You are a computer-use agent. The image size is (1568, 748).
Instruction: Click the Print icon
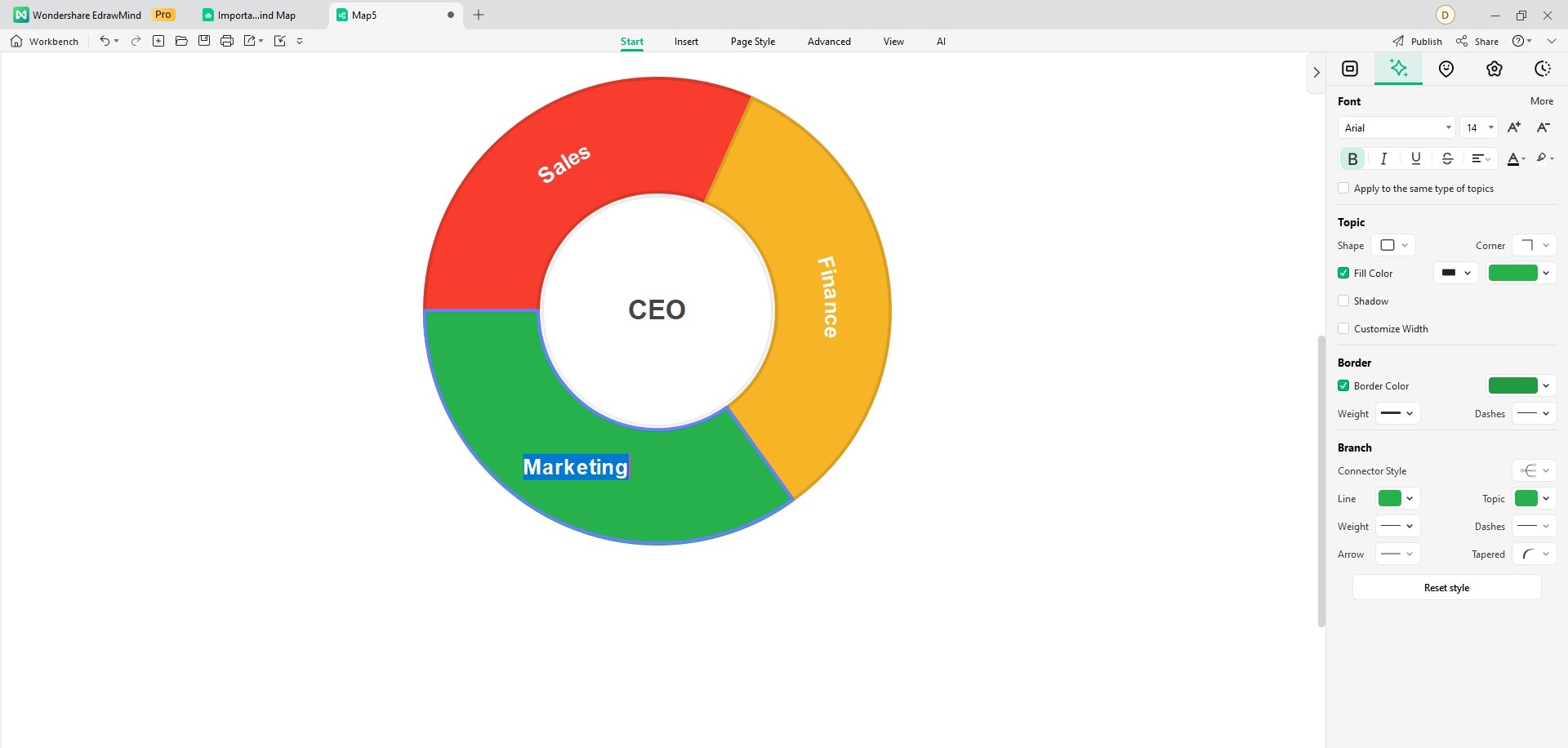(227, 41)
